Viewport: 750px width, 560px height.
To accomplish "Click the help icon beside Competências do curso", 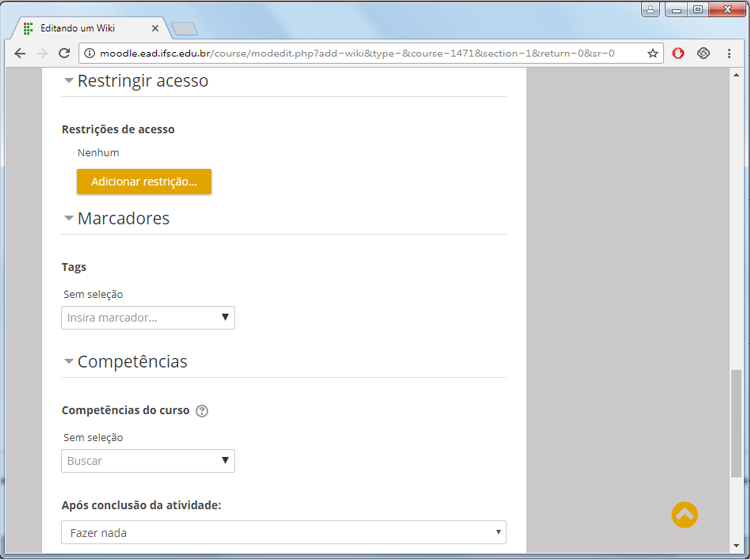I will [x=202, y=411].
